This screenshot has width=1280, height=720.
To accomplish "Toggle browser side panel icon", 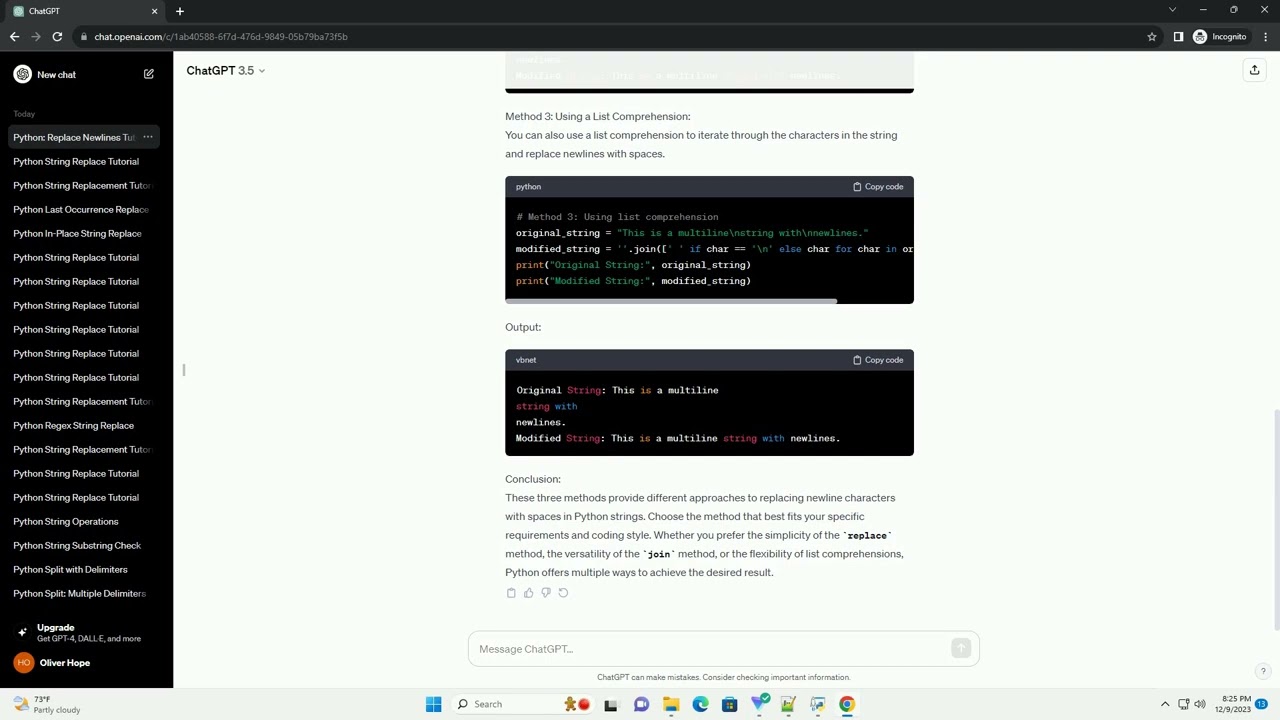I will pos(1178,37).
